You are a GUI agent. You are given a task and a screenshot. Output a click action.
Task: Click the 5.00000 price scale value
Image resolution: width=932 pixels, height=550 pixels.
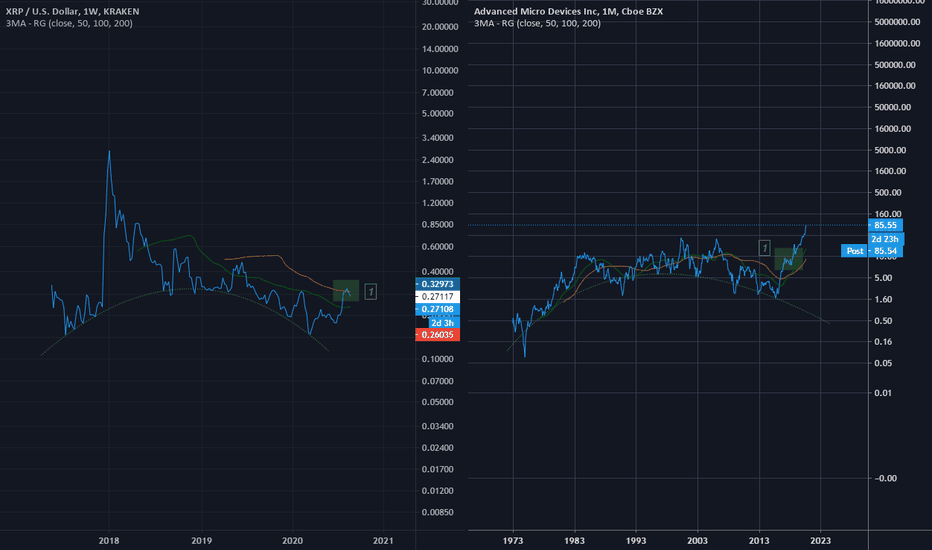click(x=438, y=114)
